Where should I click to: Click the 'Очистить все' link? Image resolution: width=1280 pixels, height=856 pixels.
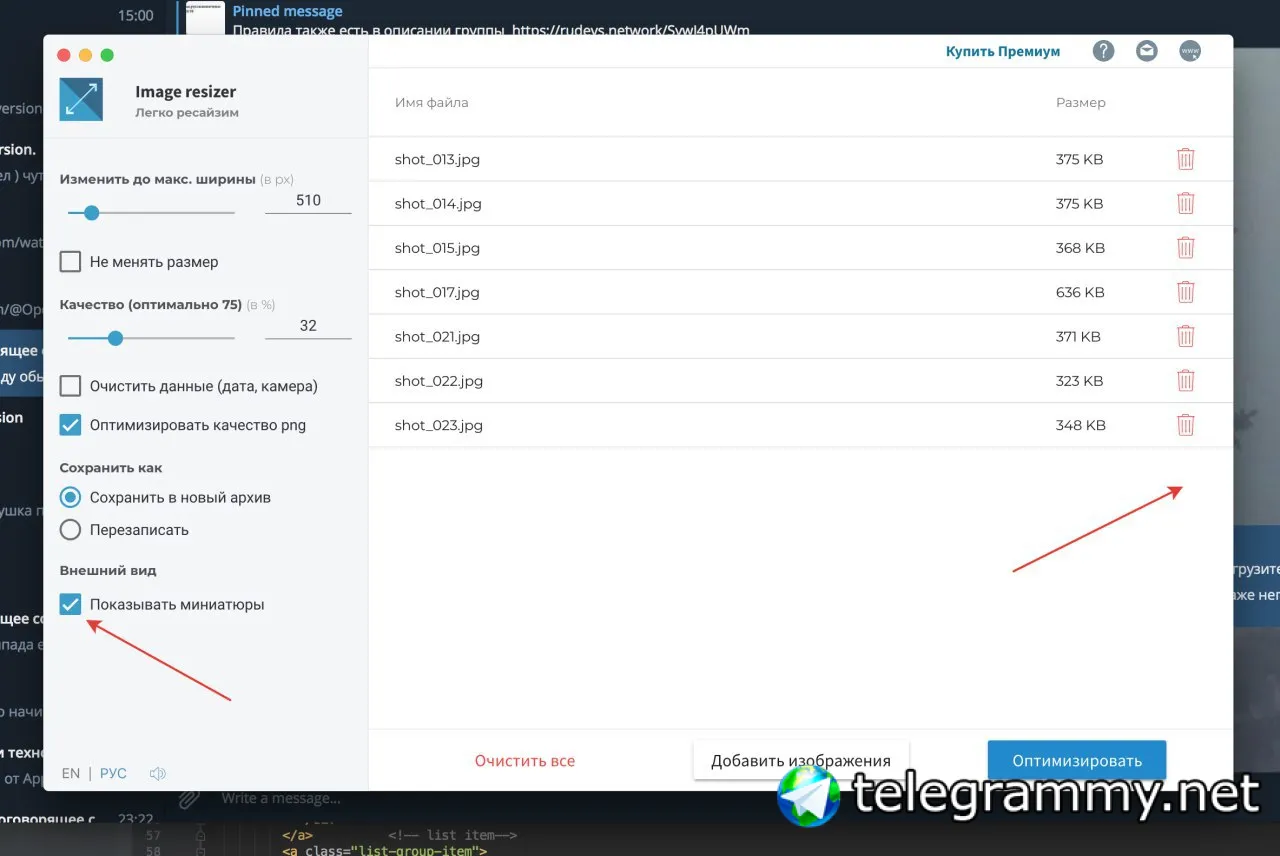pos(525,761)
